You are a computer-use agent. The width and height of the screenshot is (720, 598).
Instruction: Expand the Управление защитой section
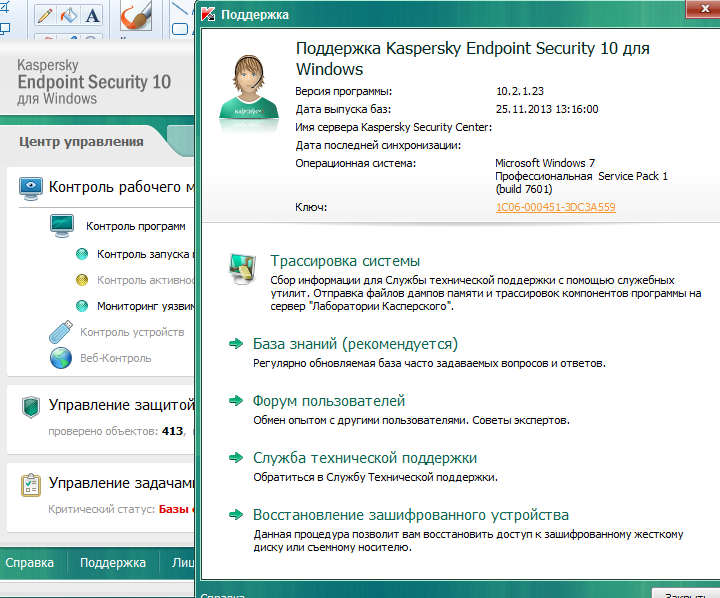(x=121, y=405)
